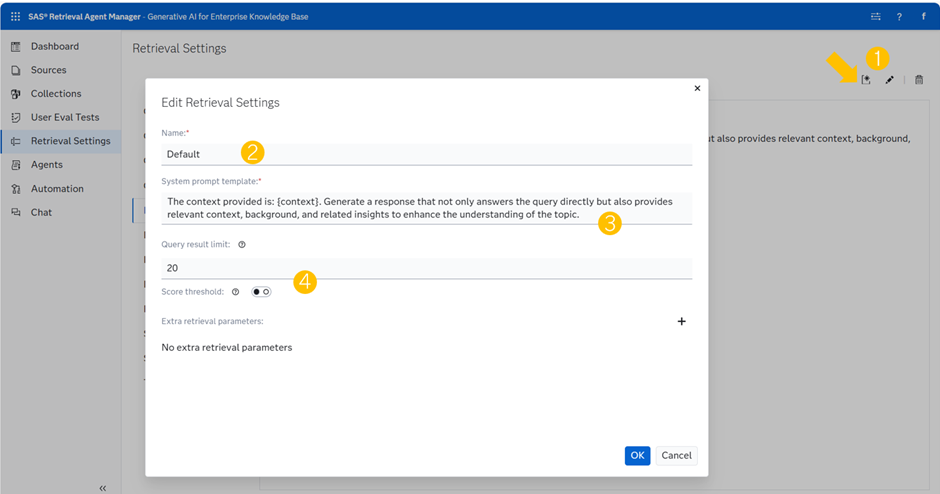Click the Name input field
This screenshot has width=940, height=494.
coord(426,154)
